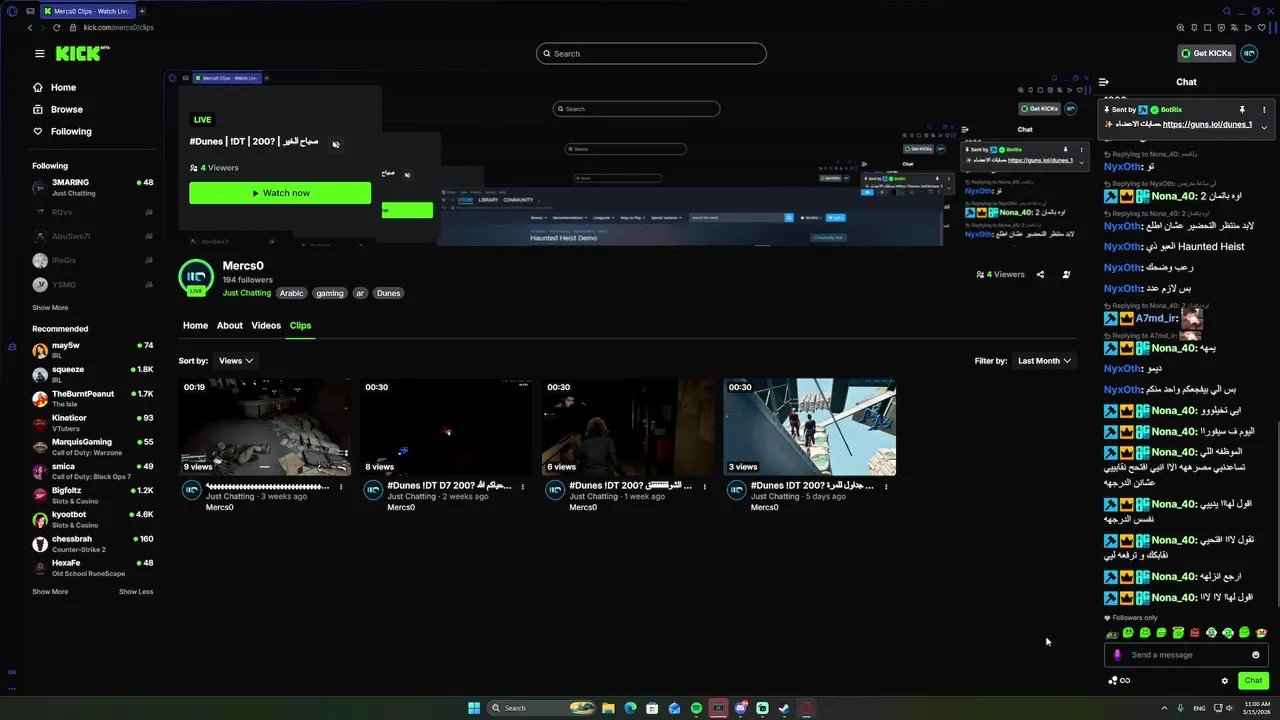Collapse the chat panel arrow icon

(1104, 82)
